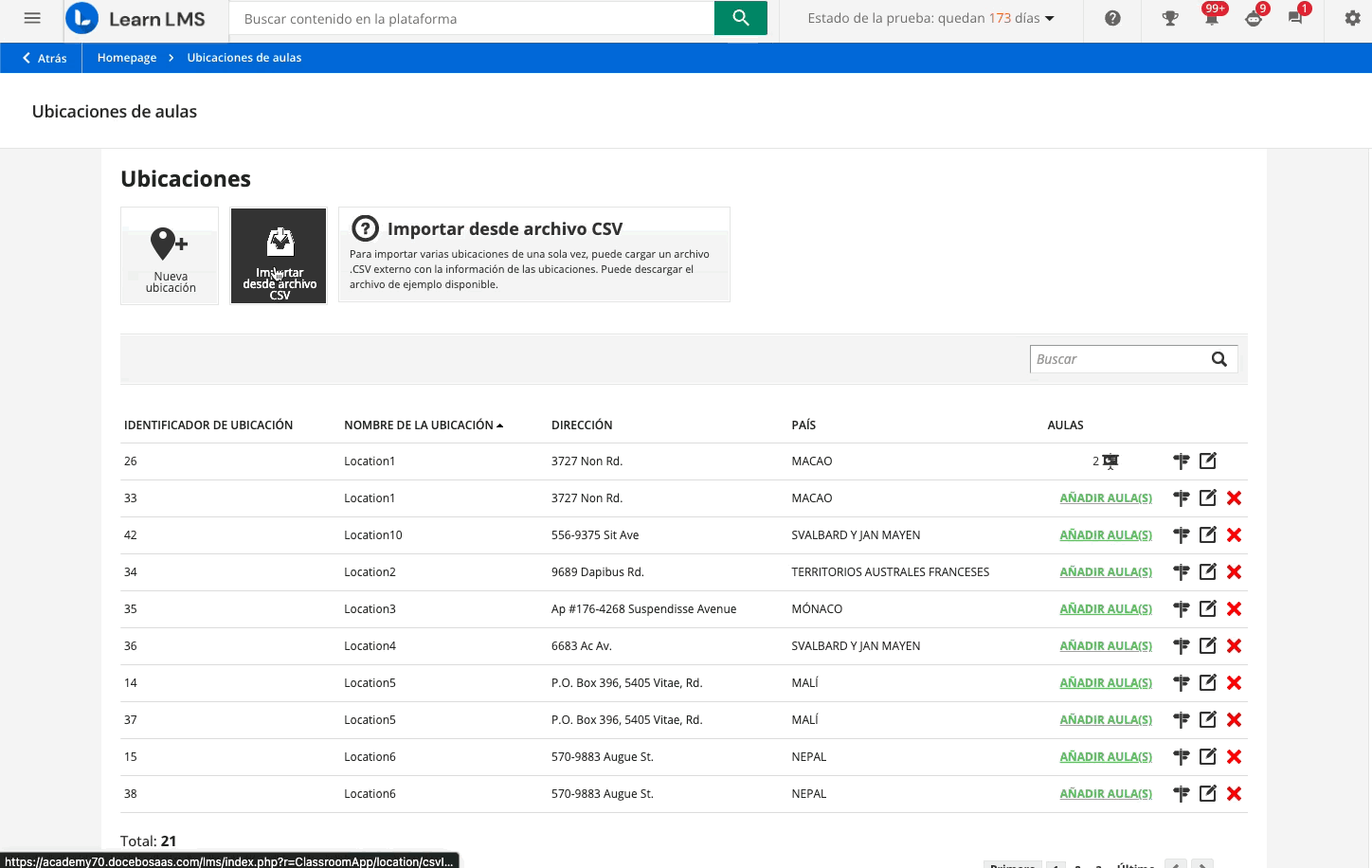Click the green search button

point(741,18)
